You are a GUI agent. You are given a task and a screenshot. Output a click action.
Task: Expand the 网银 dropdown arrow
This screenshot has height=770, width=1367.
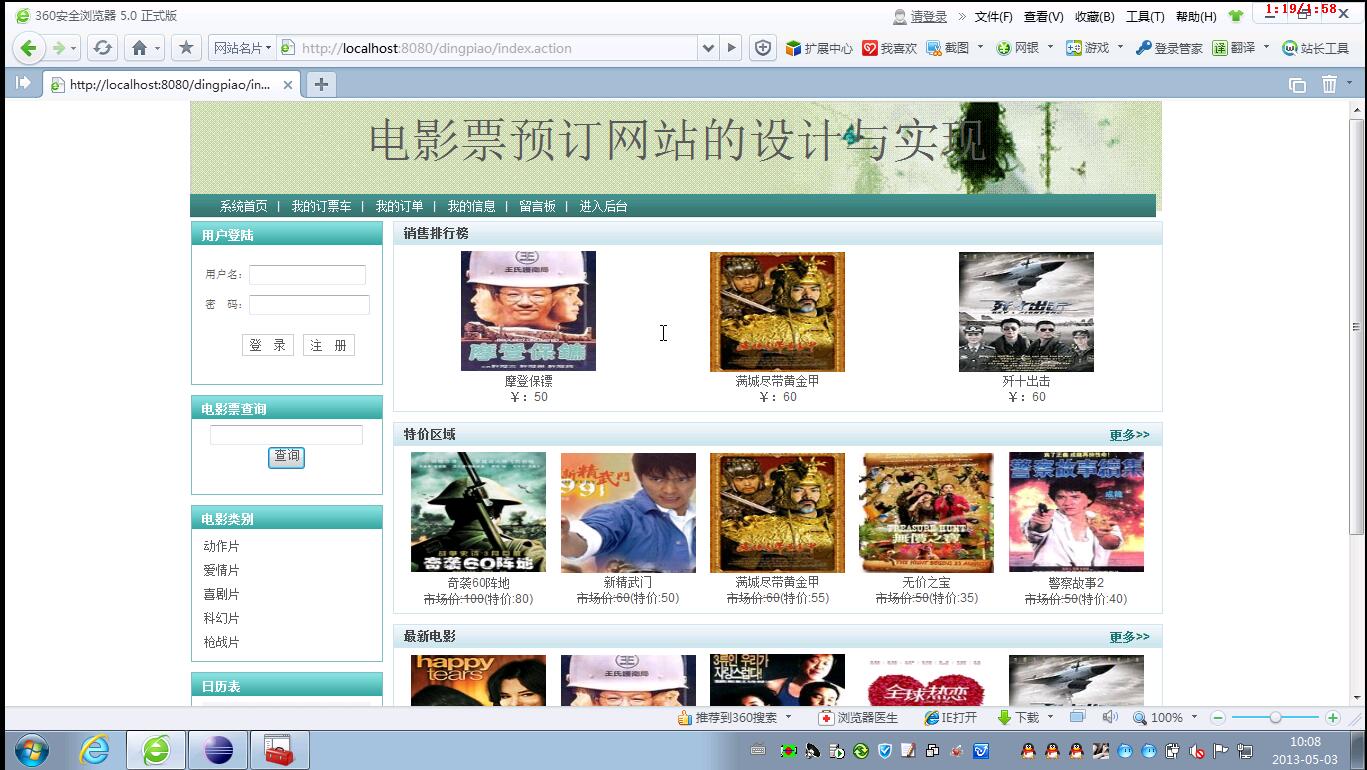[1050, 47]
